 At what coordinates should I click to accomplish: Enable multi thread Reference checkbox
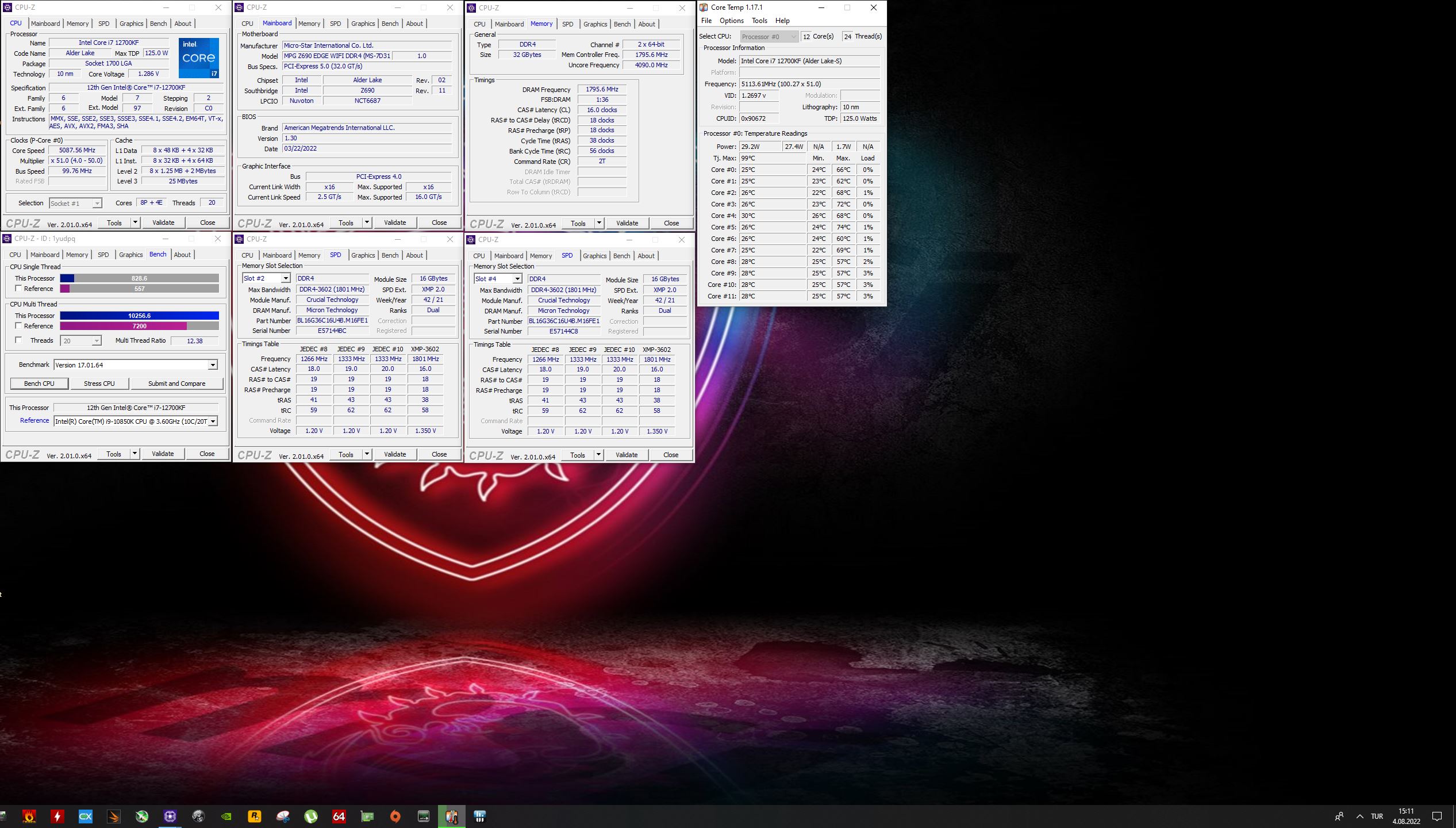click(18, 326)
